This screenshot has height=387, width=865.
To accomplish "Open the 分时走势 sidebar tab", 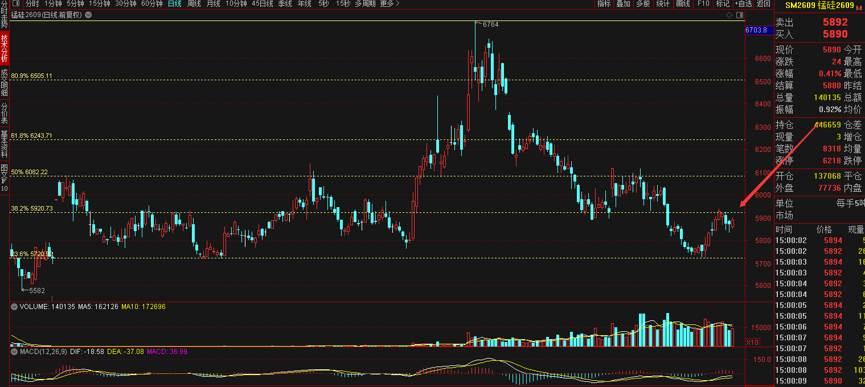I will 4,15.
